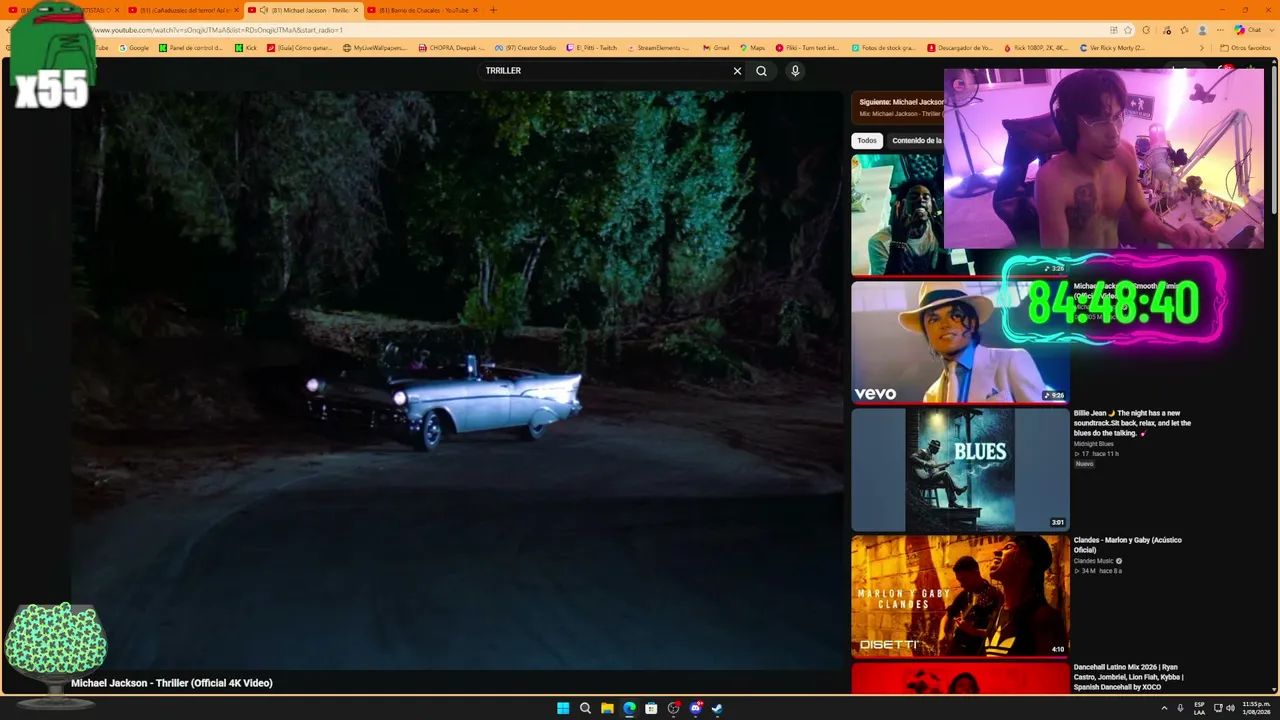Switch to the Barrio de Chacales tab

click(423, 10)
